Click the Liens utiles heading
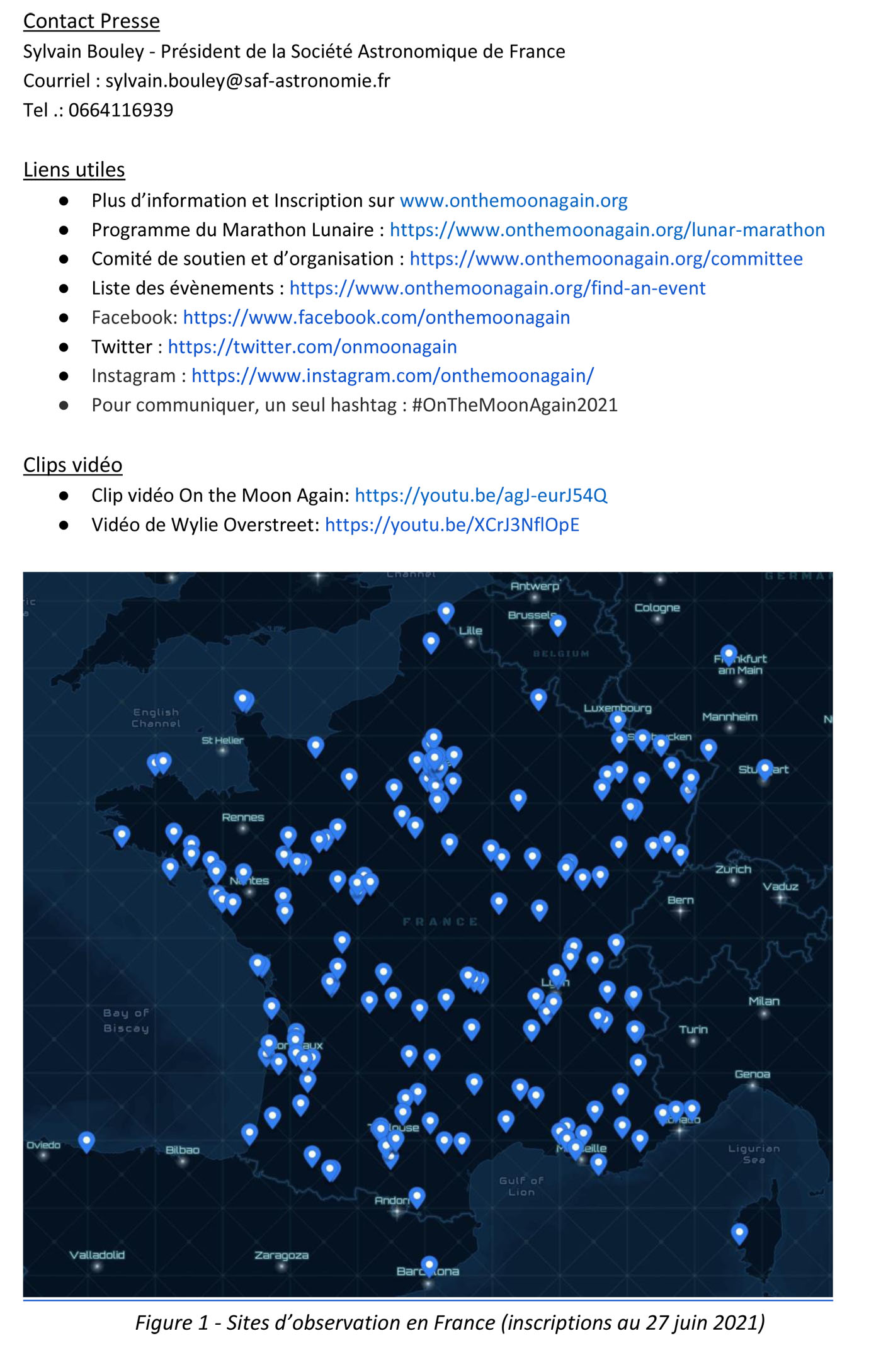Screen dimensions: 881x1372 (x=74, y=170)
